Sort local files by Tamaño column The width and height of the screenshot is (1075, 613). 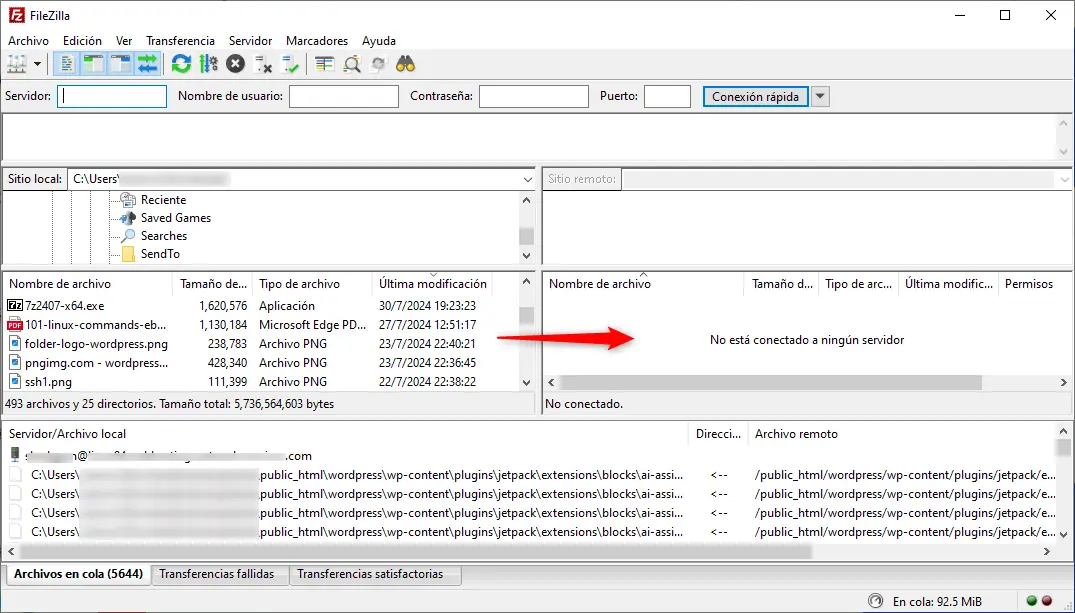pos(213,284)
